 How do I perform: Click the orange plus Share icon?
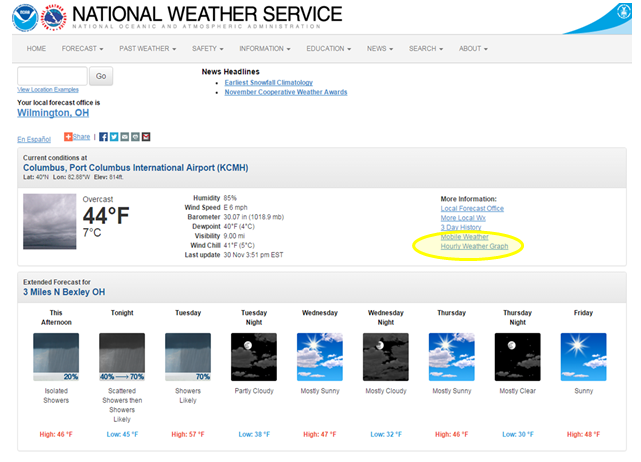coord(68,137)
